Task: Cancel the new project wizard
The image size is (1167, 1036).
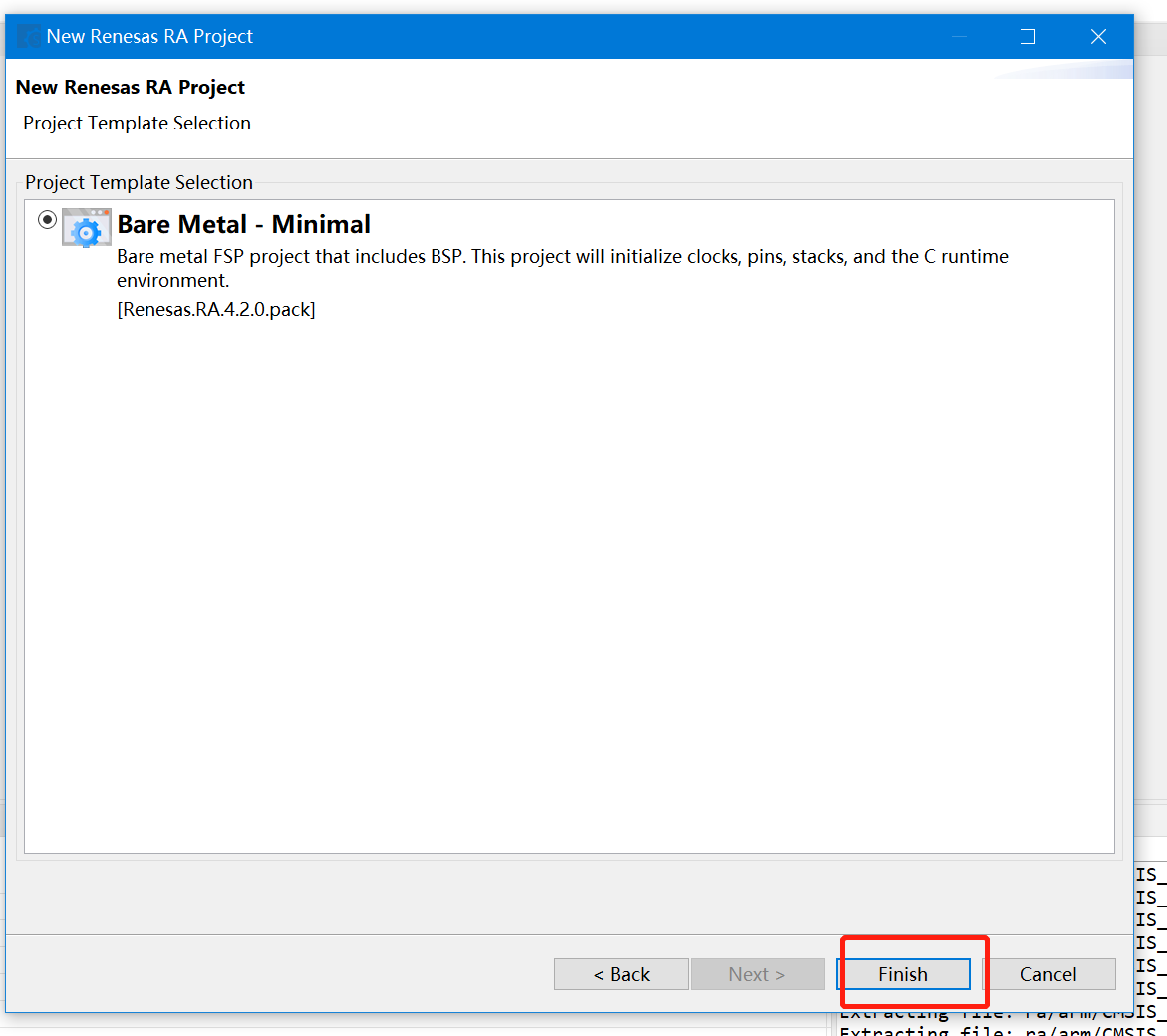Action: [x=1048, y=974]
